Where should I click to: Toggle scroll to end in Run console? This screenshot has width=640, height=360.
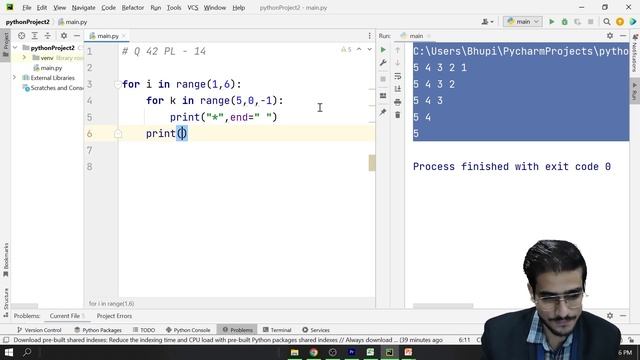click(x=398, y=89)
